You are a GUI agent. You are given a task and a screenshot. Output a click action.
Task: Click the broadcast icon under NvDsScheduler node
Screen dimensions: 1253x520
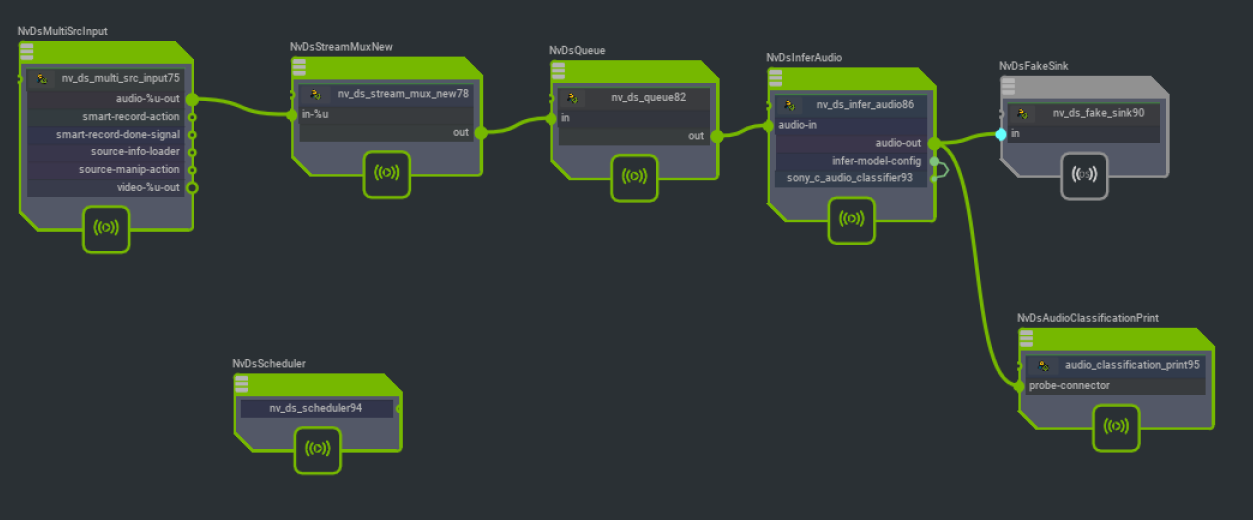tap(317, 449)
